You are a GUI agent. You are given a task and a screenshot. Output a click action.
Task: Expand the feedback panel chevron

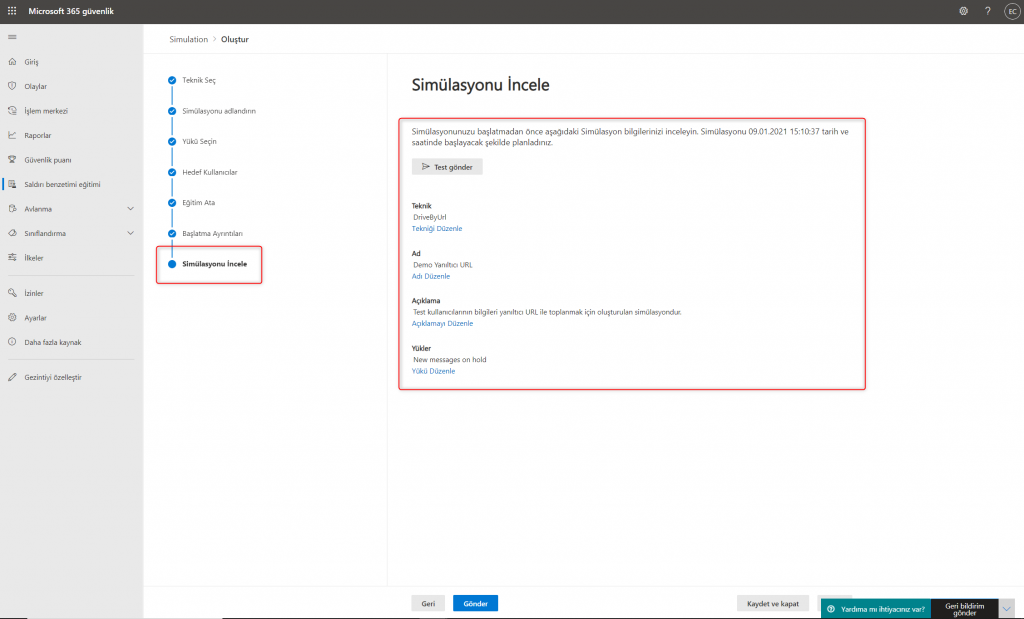(x=1007, y=608)
